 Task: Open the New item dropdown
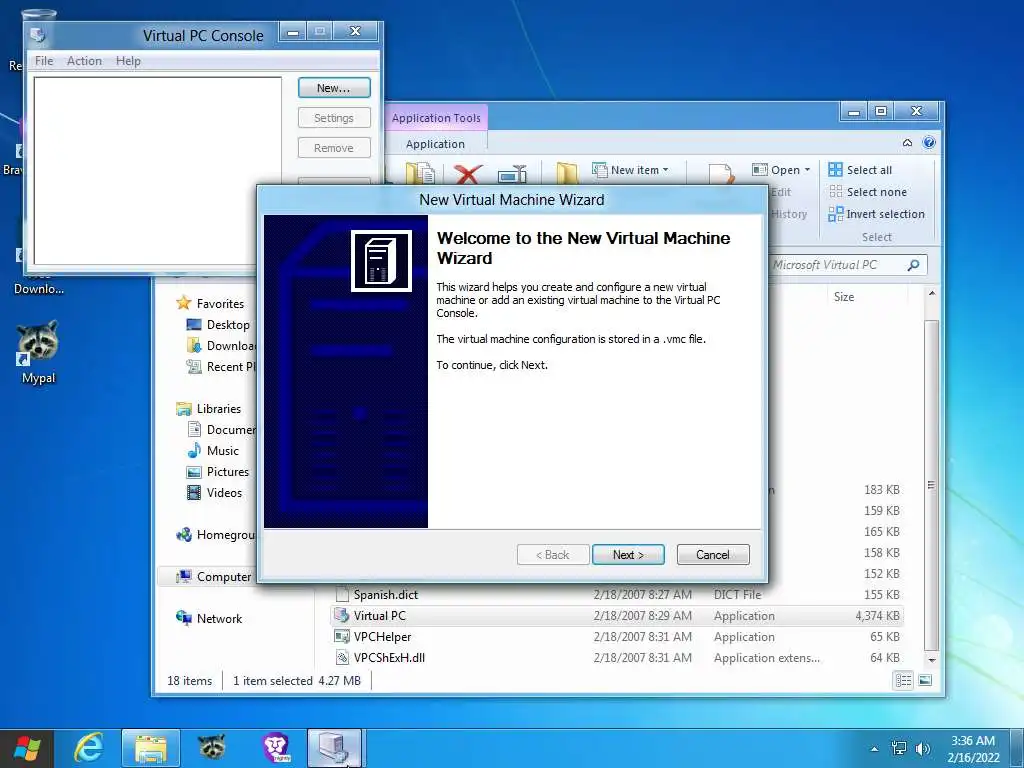pyautogui.click(x=630, y=170)
